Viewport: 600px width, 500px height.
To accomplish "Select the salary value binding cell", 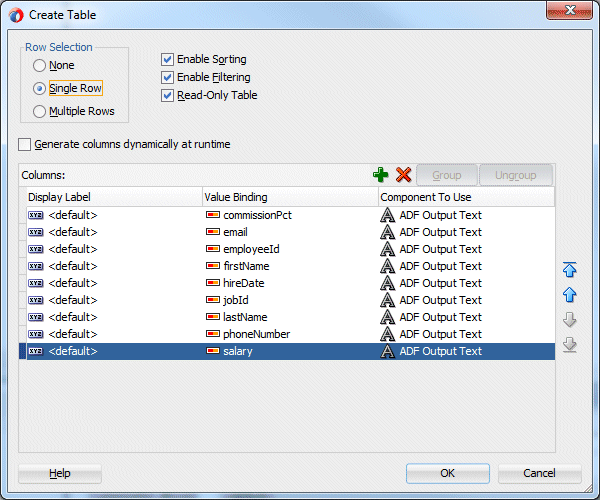I will coord(290,351).
